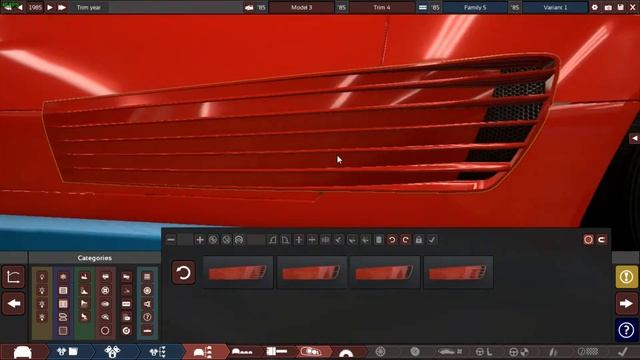Click the graph/stats icon button at left

[13, 277]
